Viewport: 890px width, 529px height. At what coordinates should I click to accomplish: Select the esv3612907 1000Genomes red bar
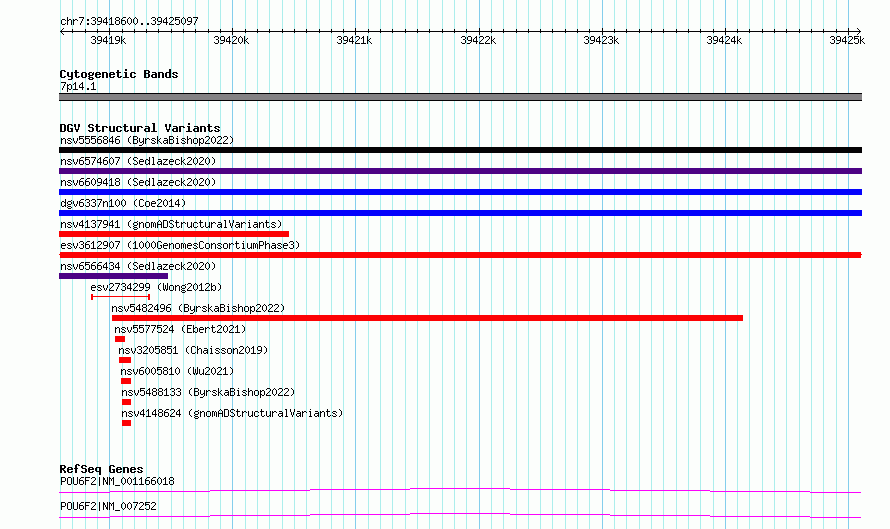click(x=460, y=255)
